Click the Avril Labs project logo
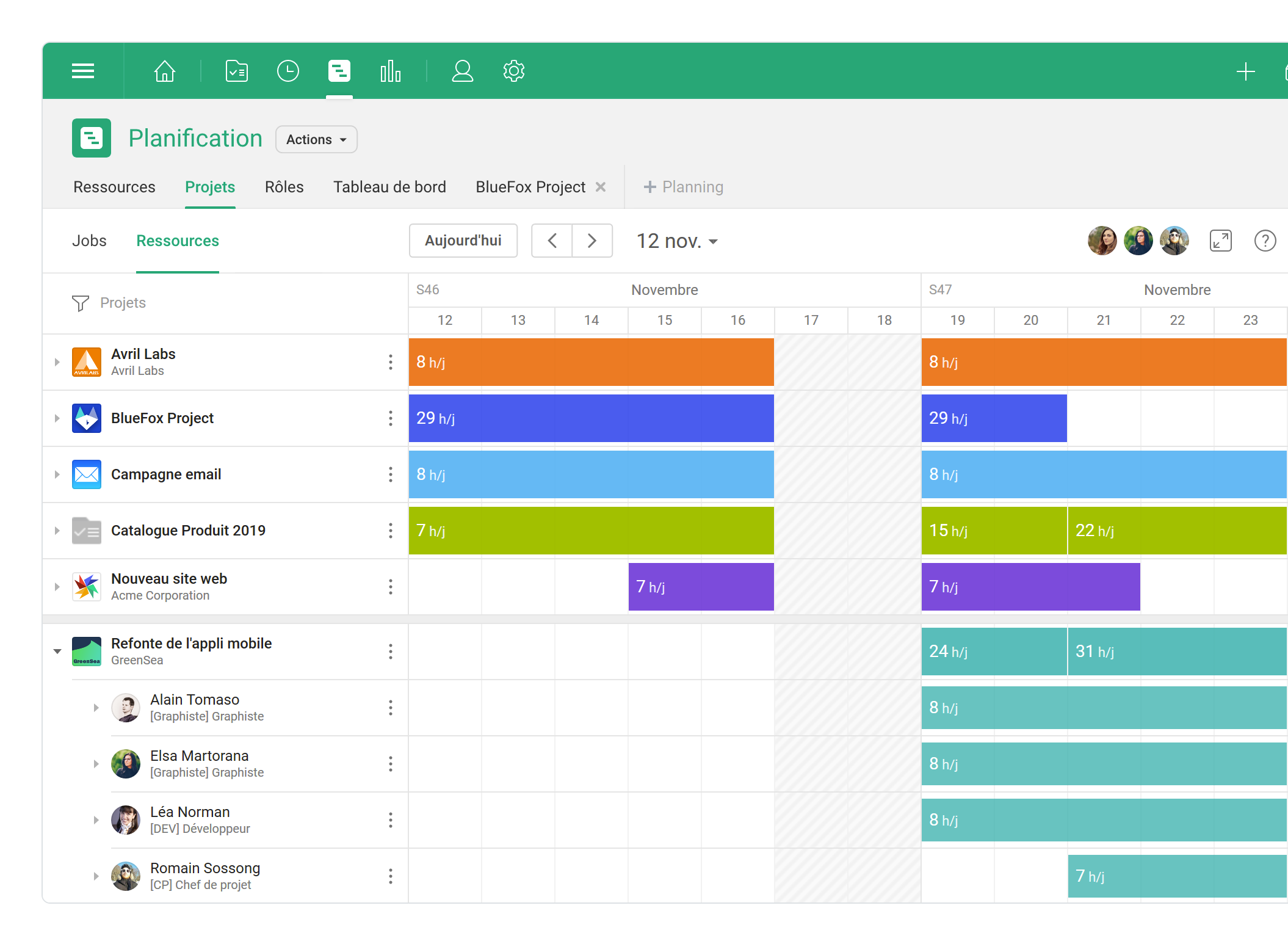 pos(87,362)
